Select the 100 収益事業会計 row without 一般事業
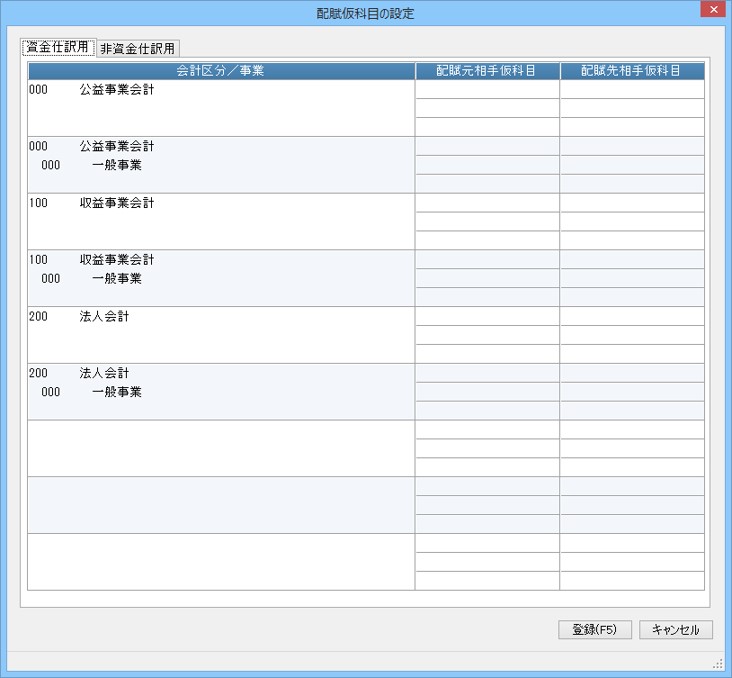This screenshot has width=732, height=678. click(x=221, y=222)
